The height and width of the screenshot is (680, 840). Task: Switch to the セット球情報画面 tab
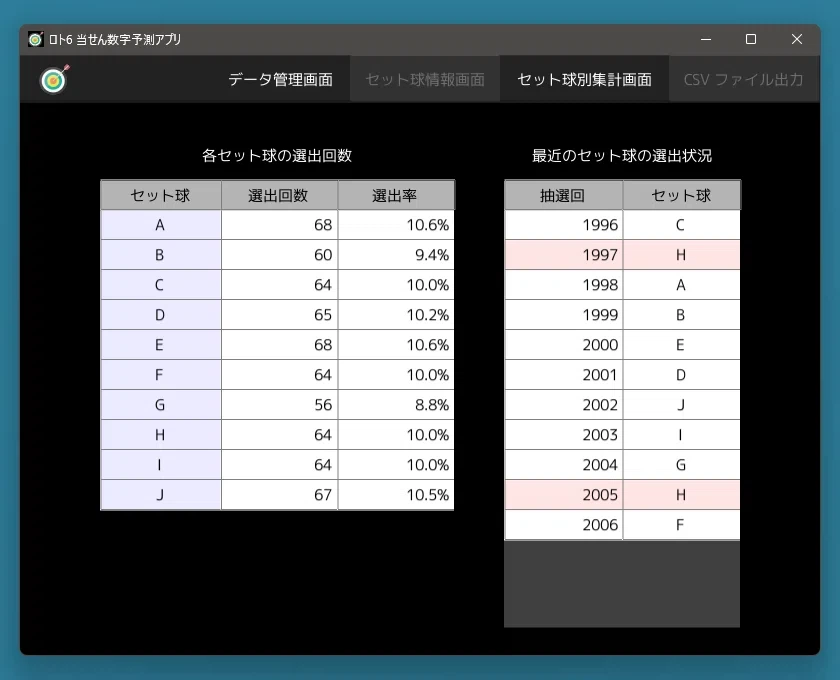pos(425,79)
